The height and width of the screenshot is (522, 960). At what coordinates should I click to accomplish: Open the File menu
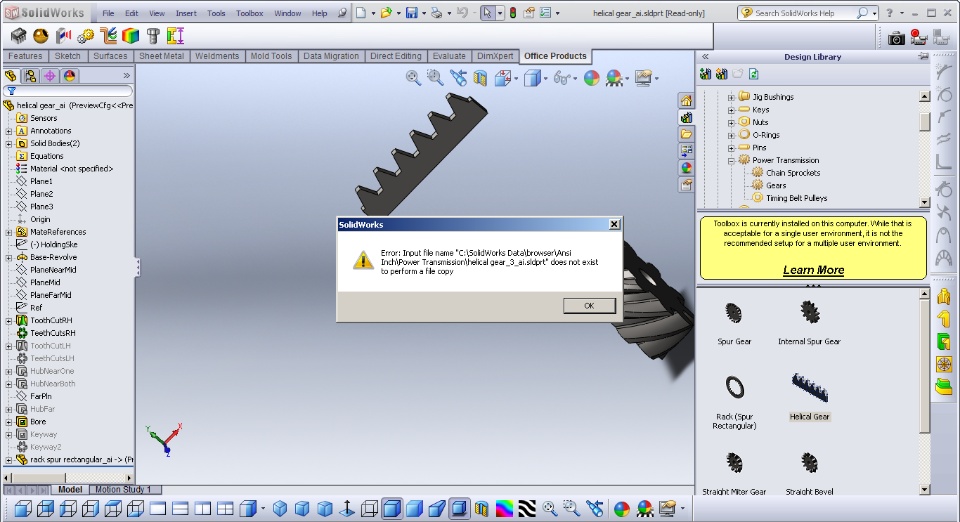[108, 13]
